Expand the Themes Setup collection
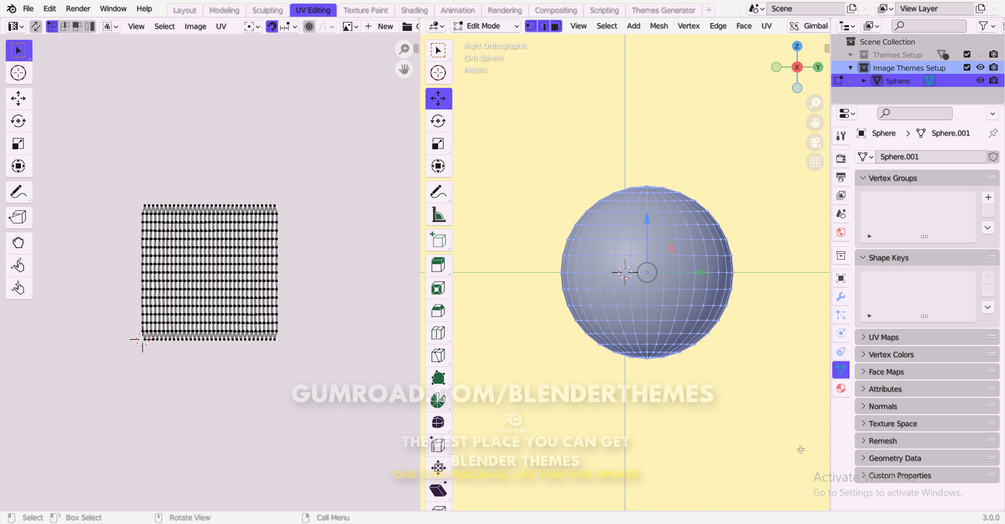The height and width of the screenshot is (524, 1005). 851,54
